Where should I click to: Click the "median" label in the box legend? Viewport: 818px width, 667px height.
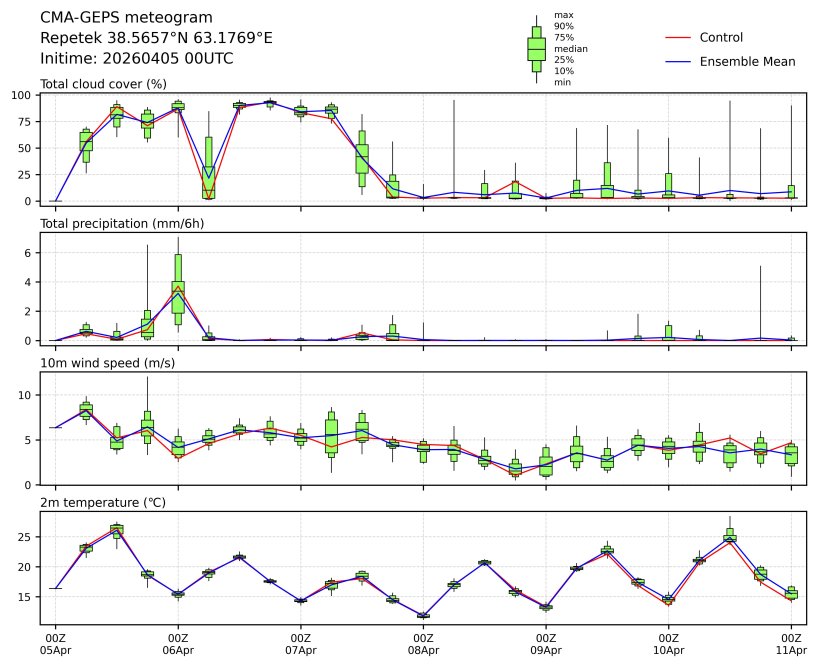pyautogui.click(x=570, y=48)
